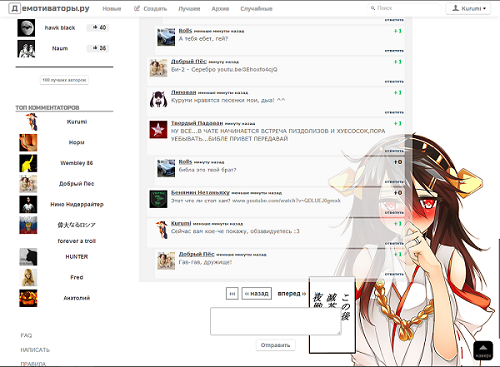
Task: Open Твердый Падаван username link
Action: (x=197, y=123)
